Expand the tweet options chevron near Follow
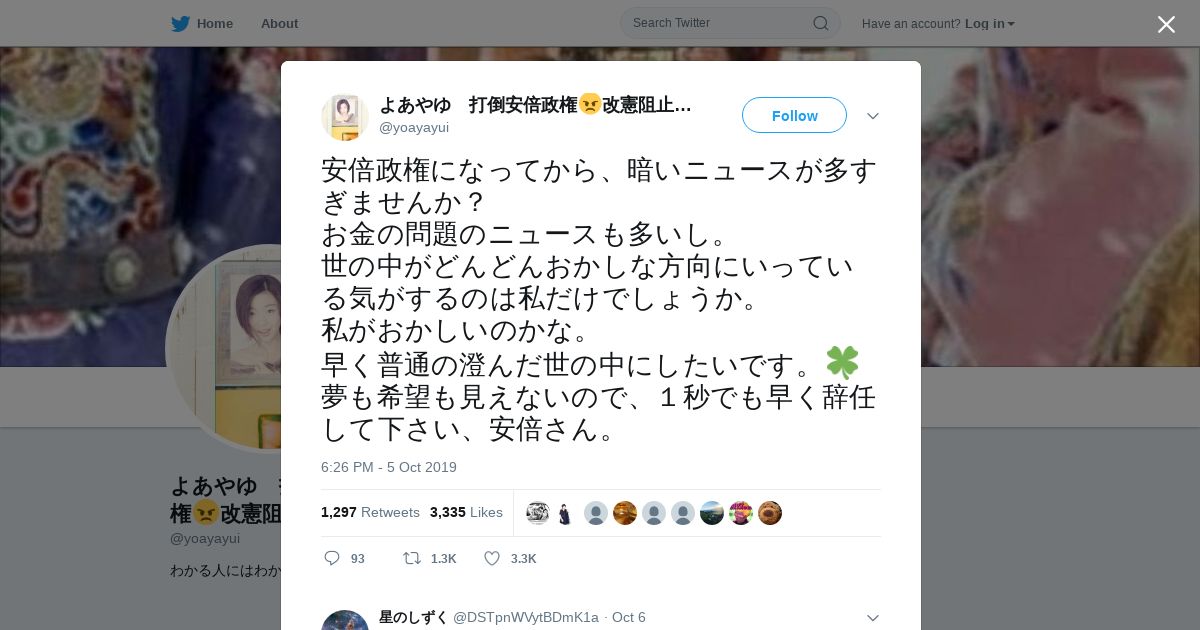Image resolution: width=1200 pixels, height=630 pixels. point(873,116)
